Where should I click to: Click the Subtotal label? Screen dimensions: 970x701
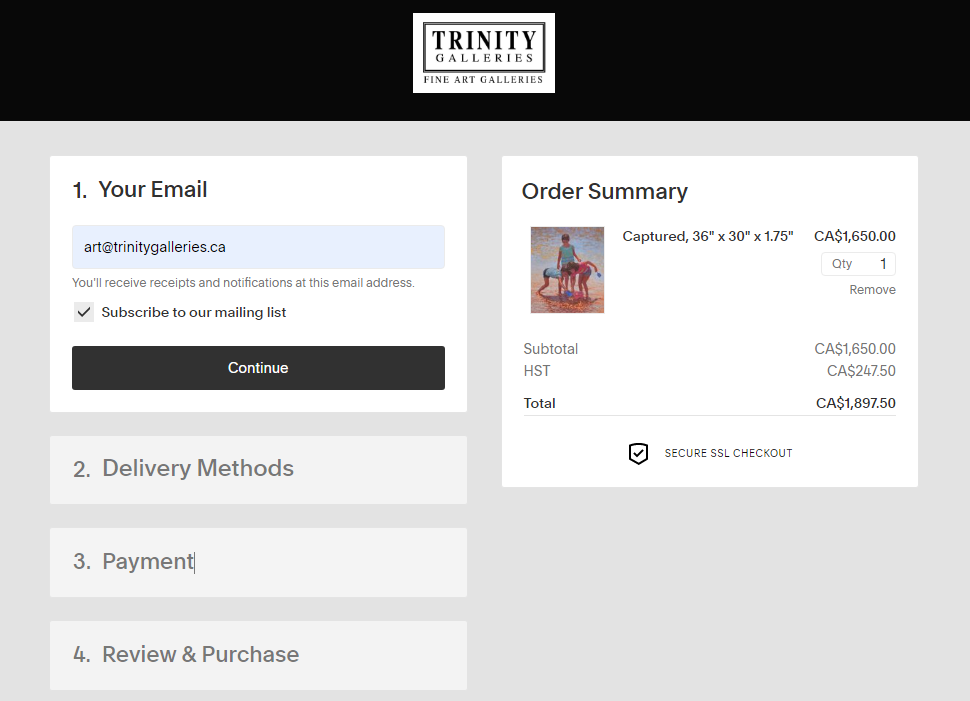pos(551,349)
